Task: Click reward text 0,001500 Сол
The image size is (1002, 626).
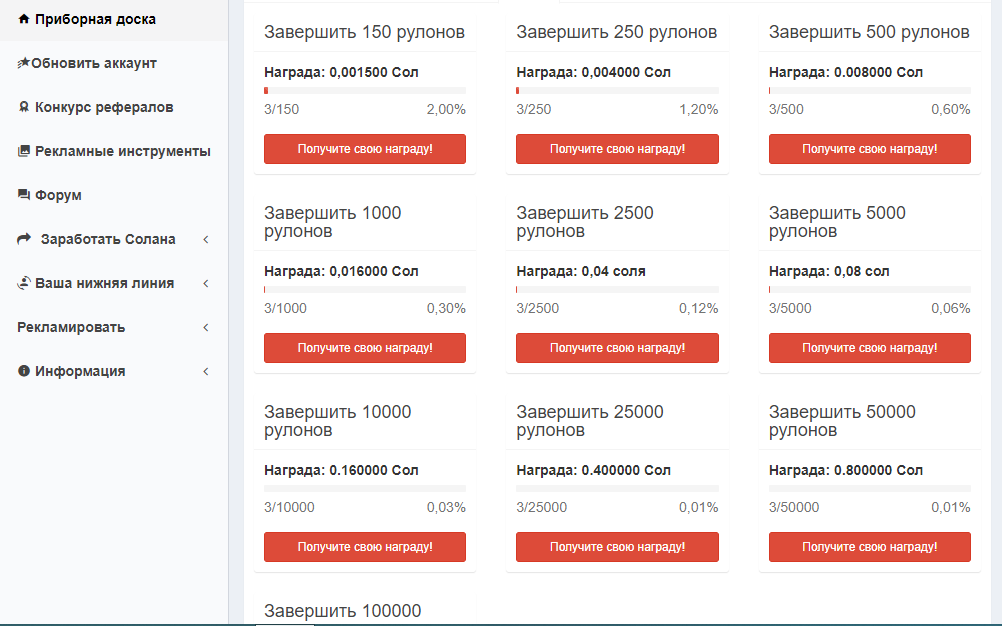Action: (x=374, y=72)
